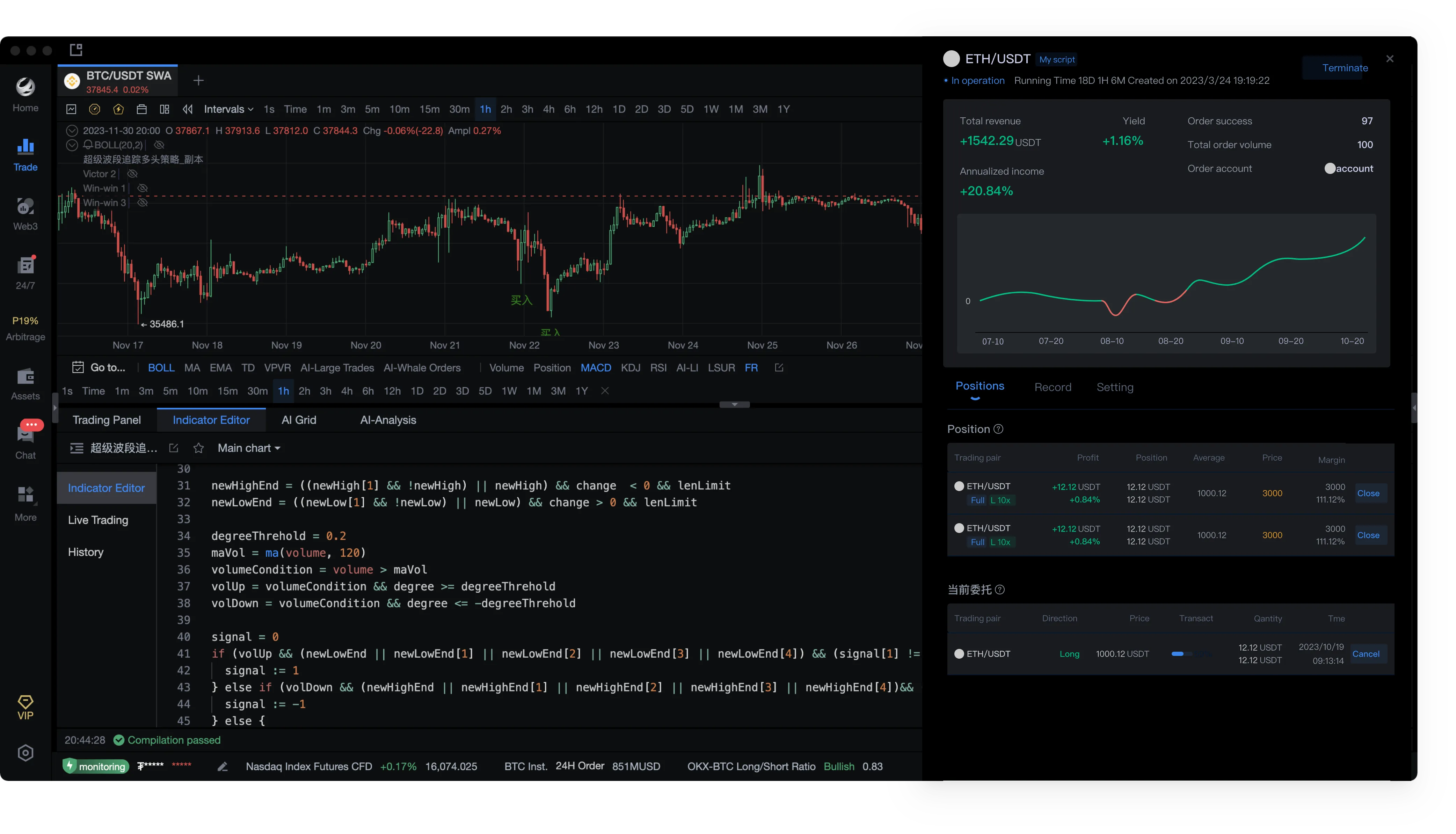Image resolution: width=1456 pixels, height=834 pixels.
Task: Cancel the ETH/USDT Long order
Action: coord(1366,654)
